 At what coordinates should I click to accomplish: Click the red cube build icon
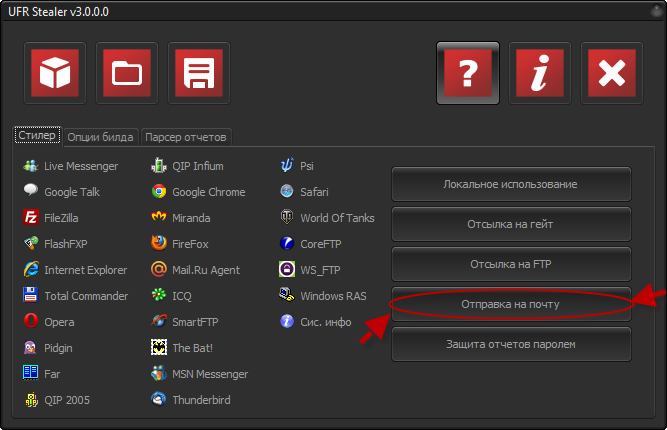point(55,73)
